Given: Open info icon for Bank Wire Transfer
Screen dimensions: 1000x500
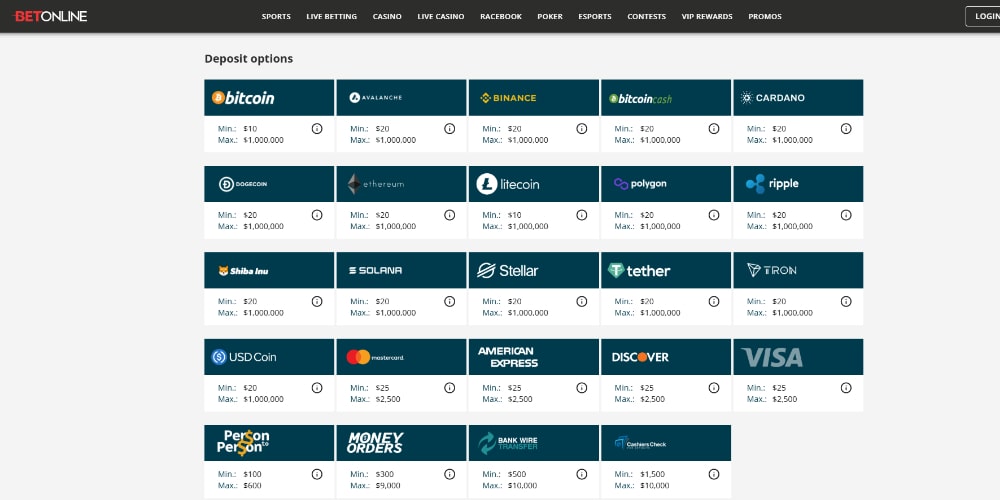Looking at the screenshot, I should pos(581,474).
